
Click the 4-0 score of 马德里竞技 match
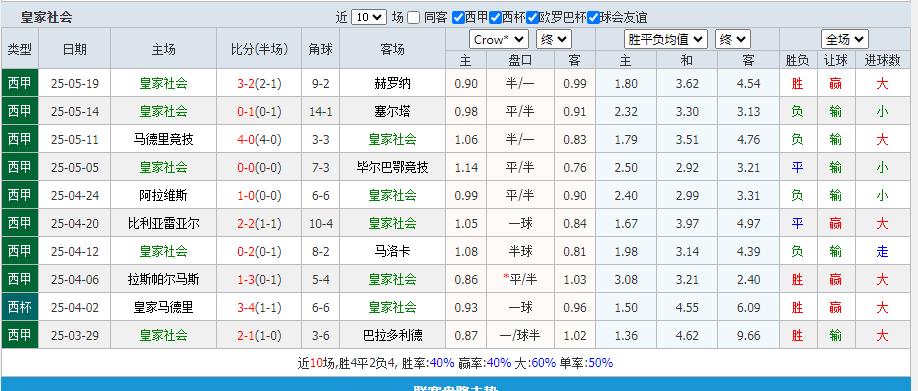[x=246, y=139]
